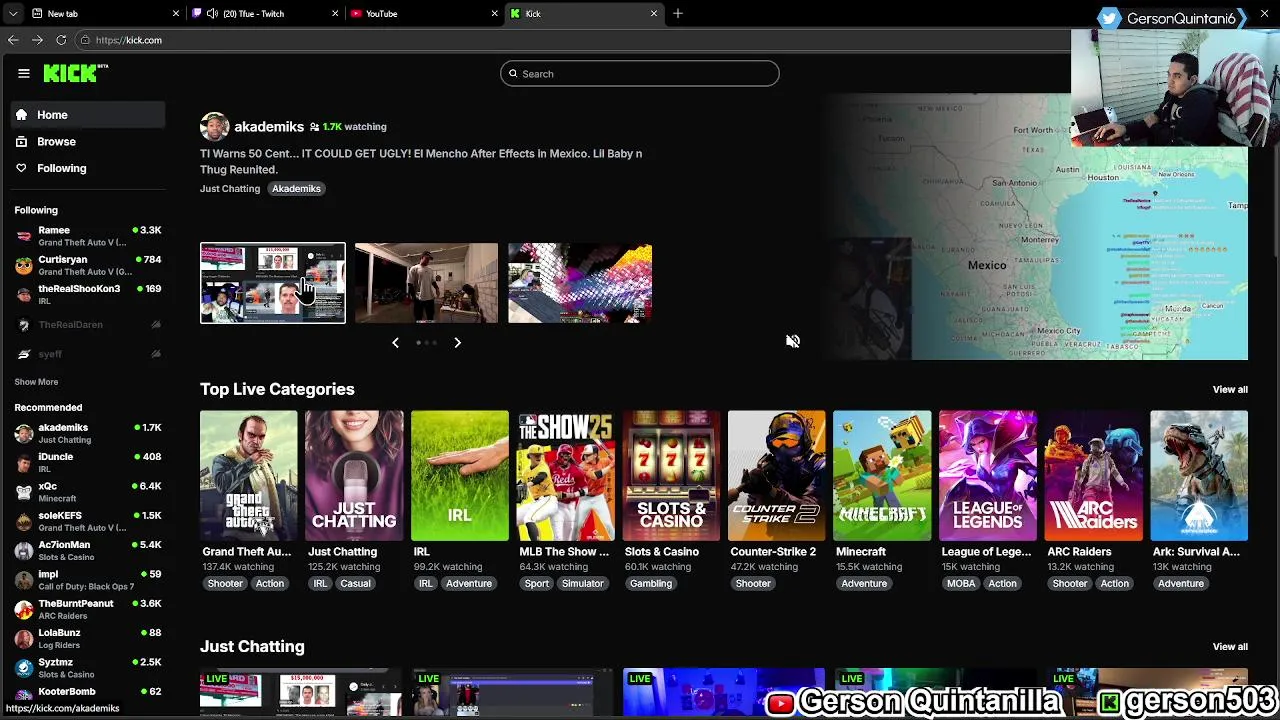Switch to the Twitch browser tab

(x=264, y=13)
